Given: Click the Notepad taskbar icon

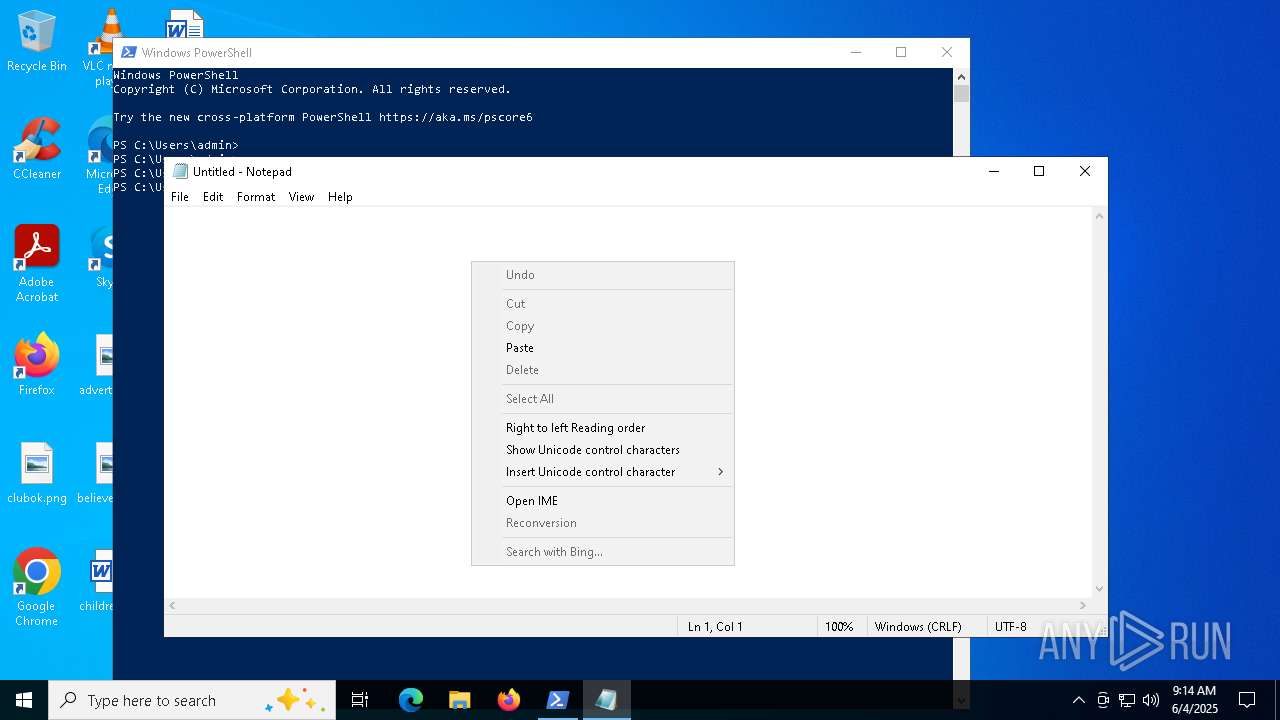Looking at the screenshot, I should (606, 700).
